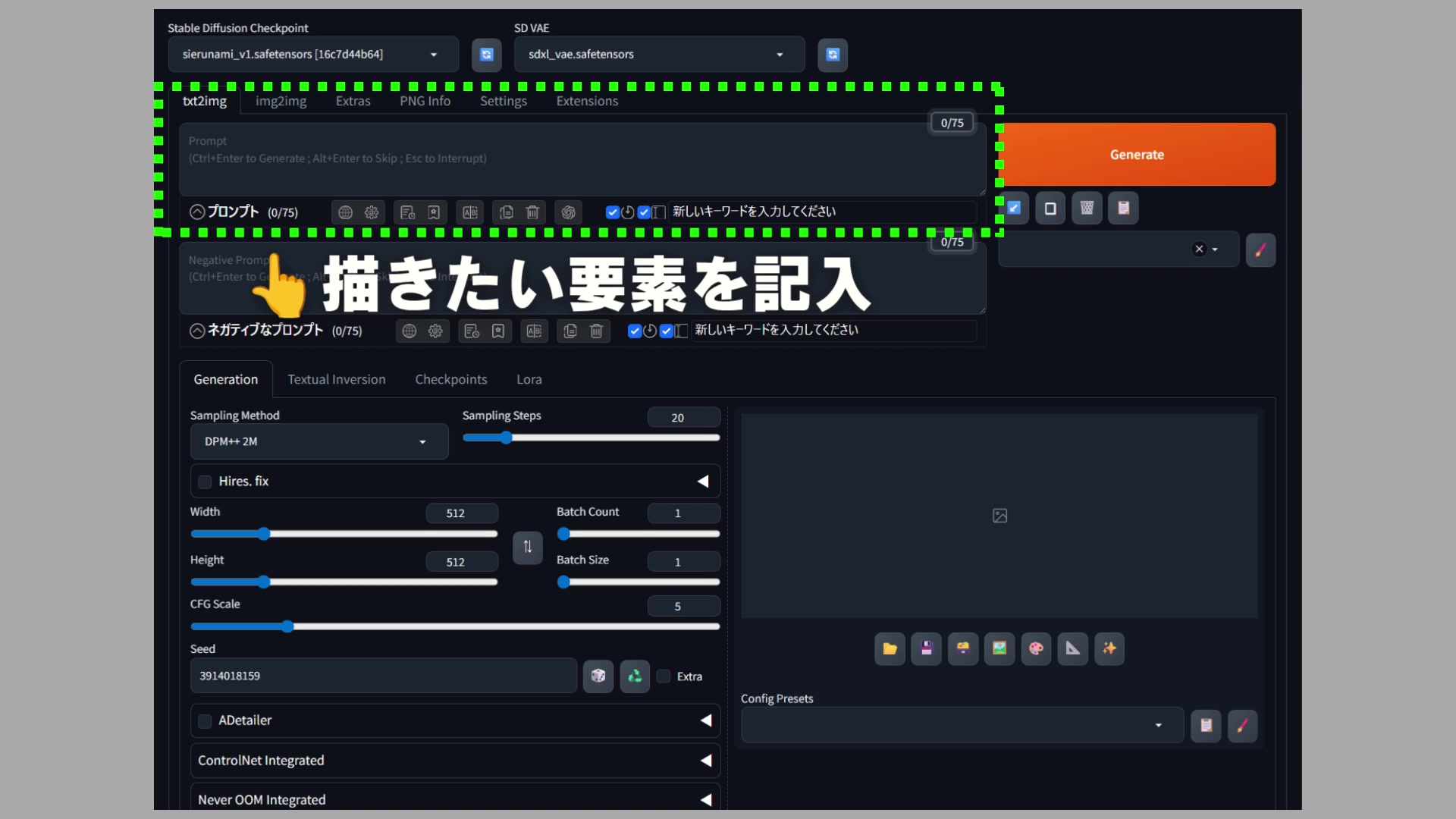This screenshot has width=1456, height=819.
Task: Open the output images folder icon
Action: pyautogui.click(x=890, y=648)
